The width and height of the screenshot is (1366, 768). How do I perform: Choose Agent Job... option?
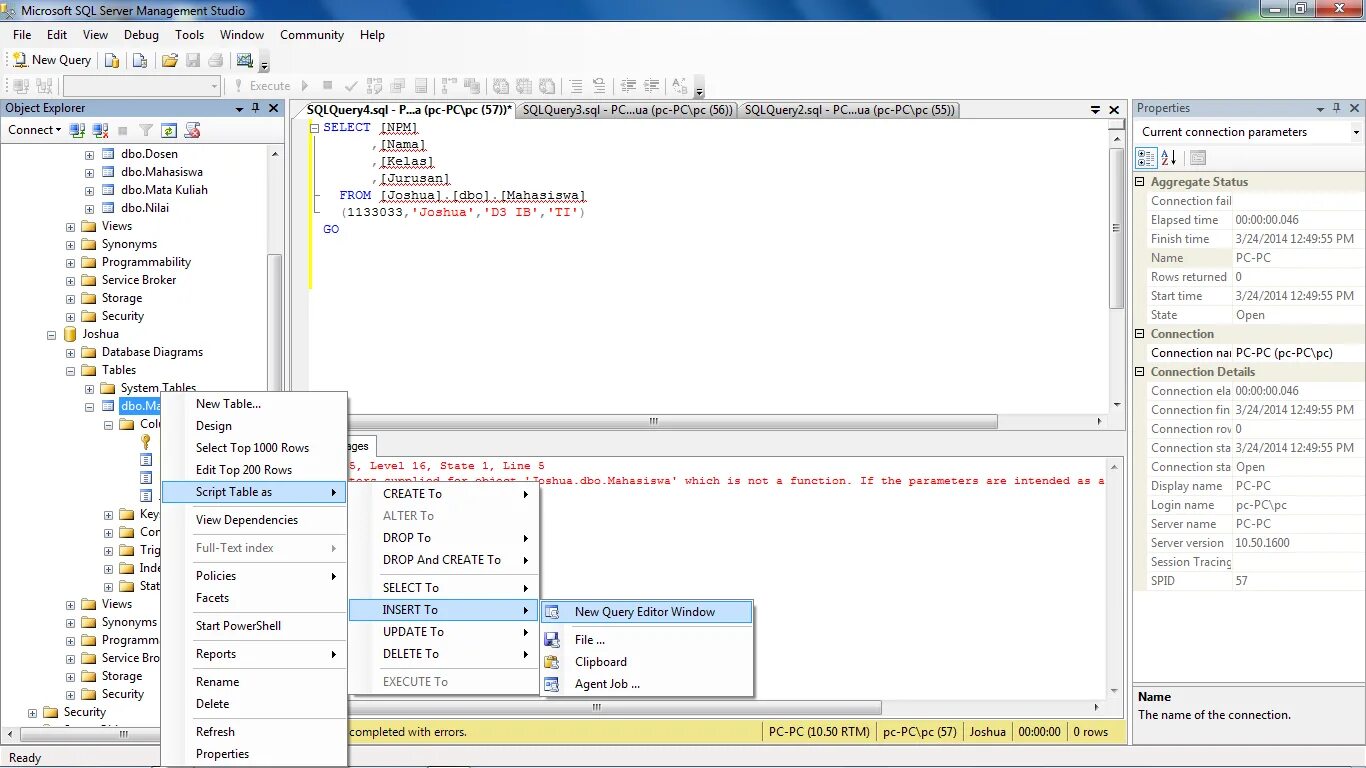click(646, 684)
